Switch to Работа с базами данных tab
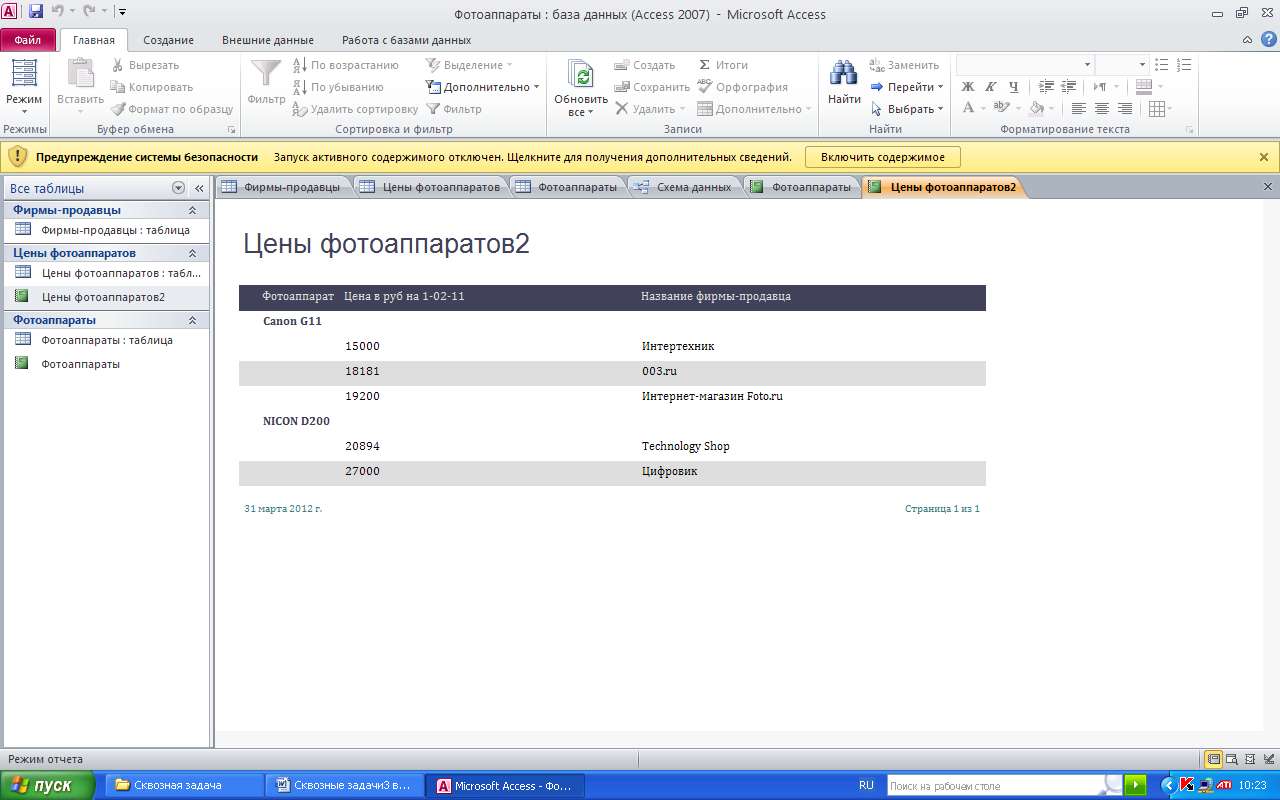 [x=406, y=40]
